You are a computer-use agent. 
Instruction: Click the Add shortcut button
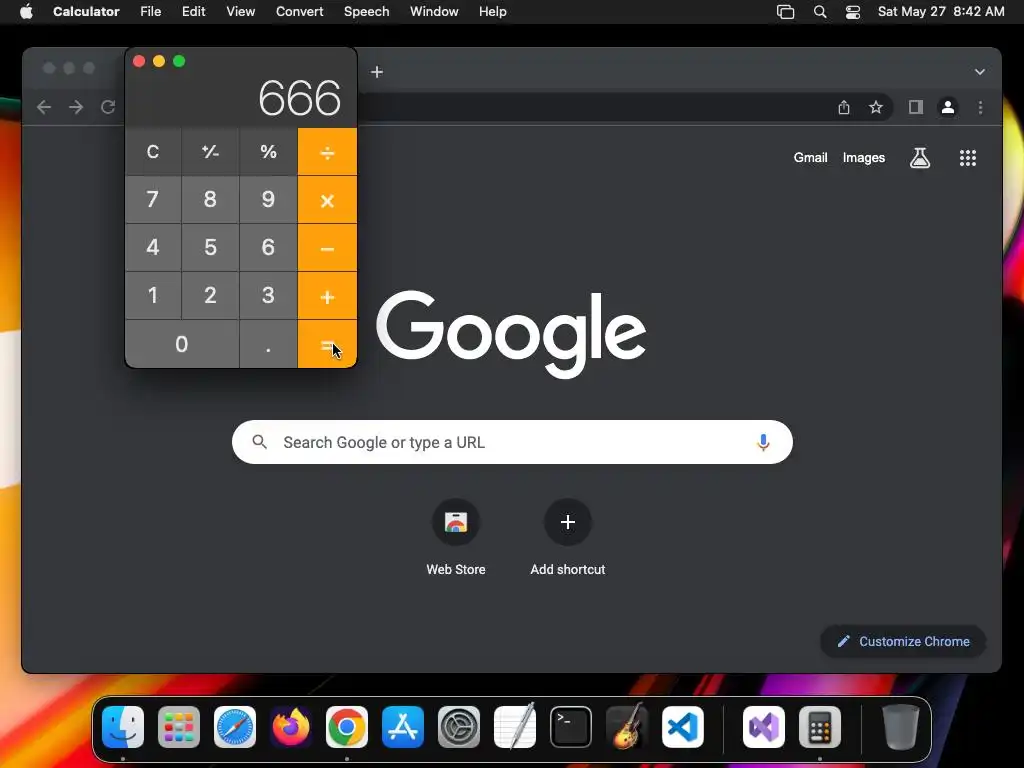(x=568, y=538)
